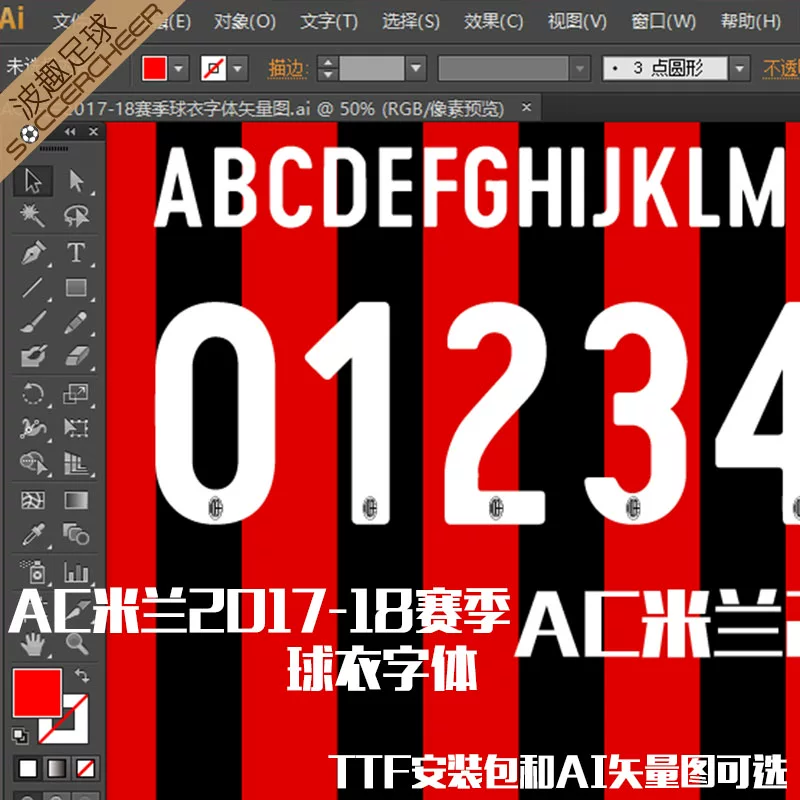Screen dimensions: 800x800
Task: Set paint mode to Gradient
Action: tap(56, 768)
